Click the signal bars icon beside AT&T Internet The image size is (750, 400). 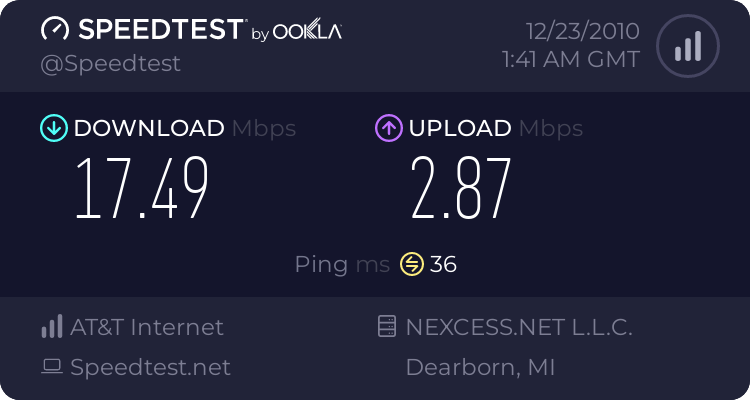pyautogui.click(x=51, y=327)
